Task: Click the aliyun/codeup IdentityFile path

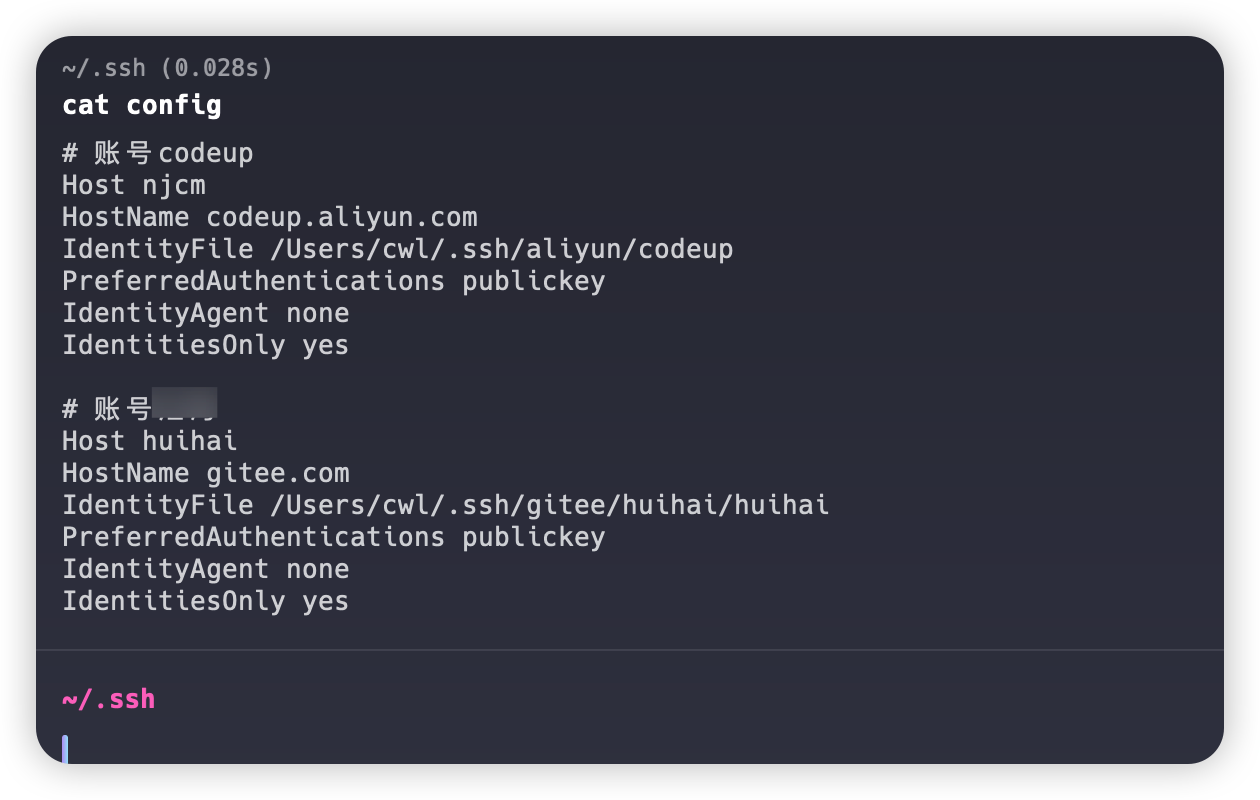Action: tap(502, 249)
